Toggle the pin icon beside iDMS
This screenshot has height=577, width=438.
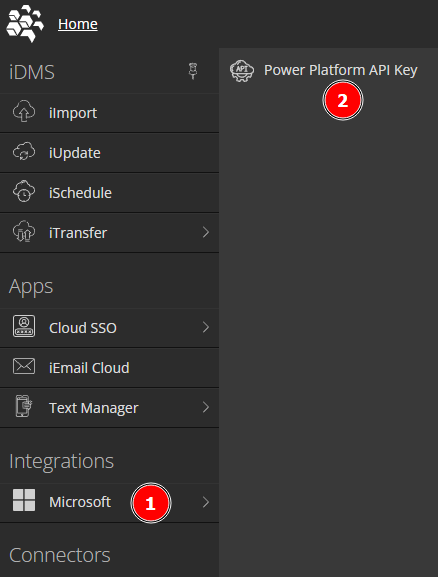point(193,71)
